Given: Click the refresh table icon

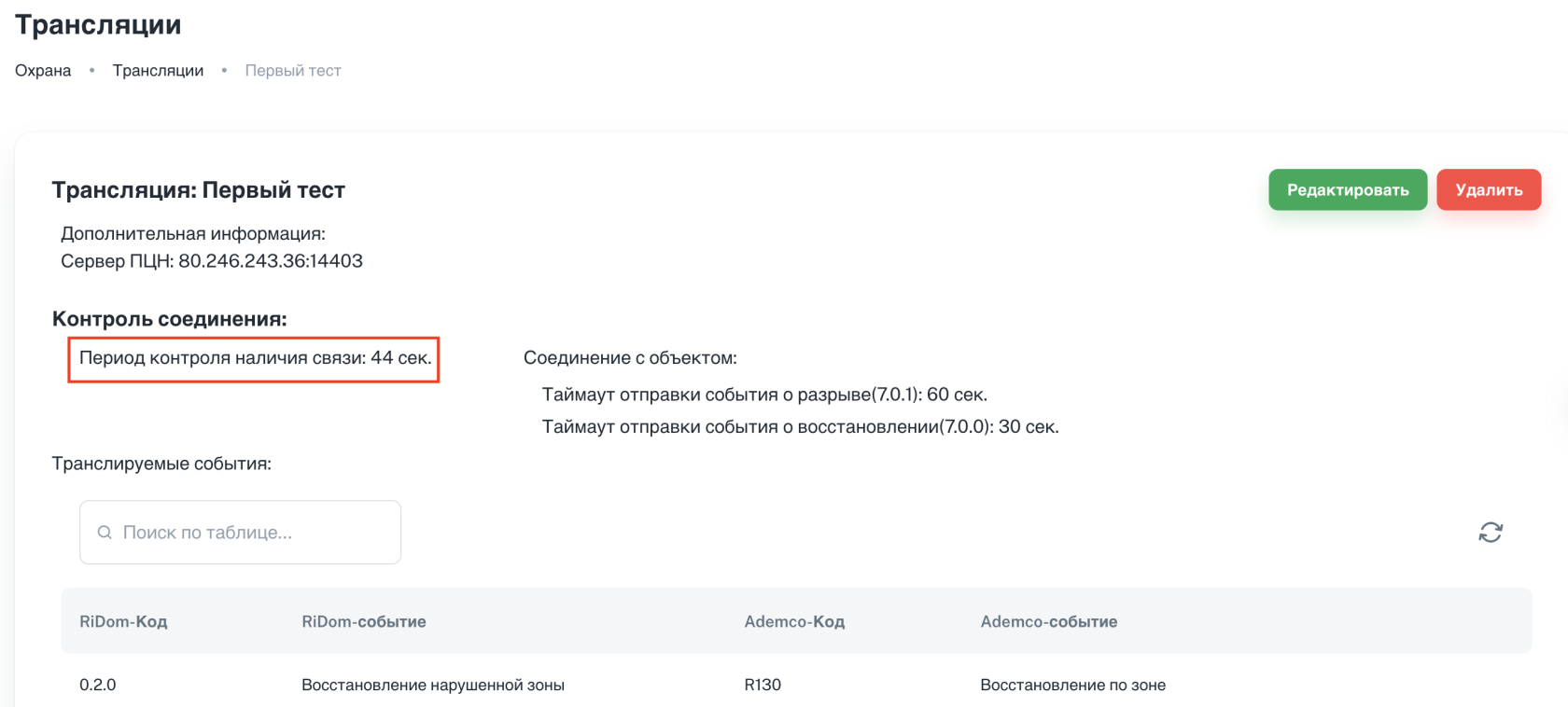Looking at the screenshot, I should (1491, 533).
